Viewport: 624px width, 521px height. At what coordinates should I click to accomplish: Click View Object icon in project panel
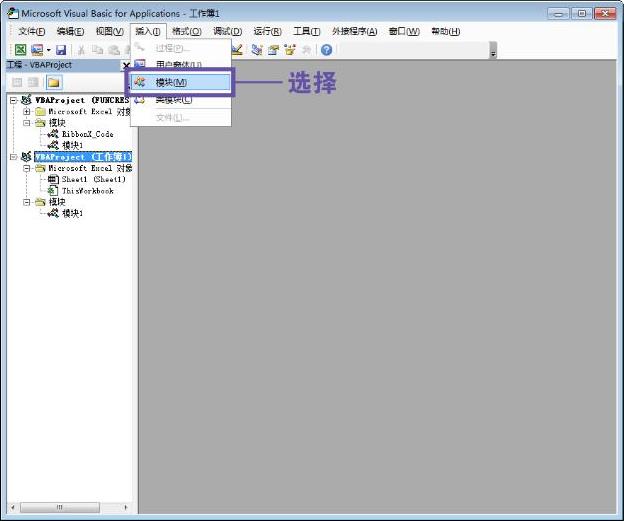(x=33, y=82)
